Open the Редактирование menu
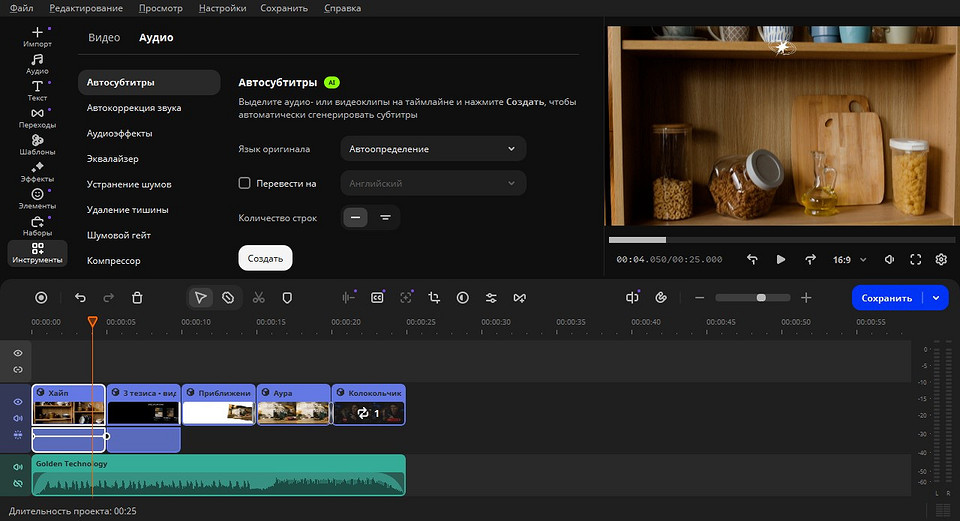960x521 pixels. 86,8
